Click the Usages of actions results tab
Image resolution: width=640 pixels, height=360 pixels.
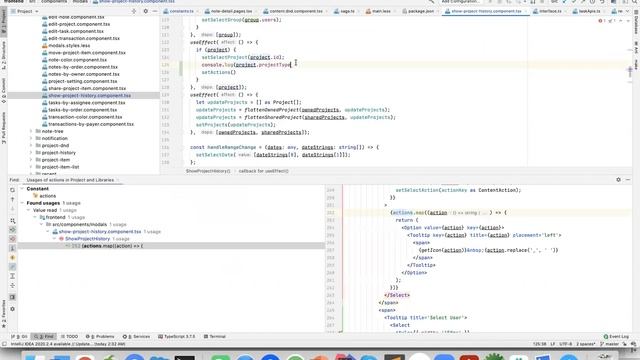(x=70, y=180)
